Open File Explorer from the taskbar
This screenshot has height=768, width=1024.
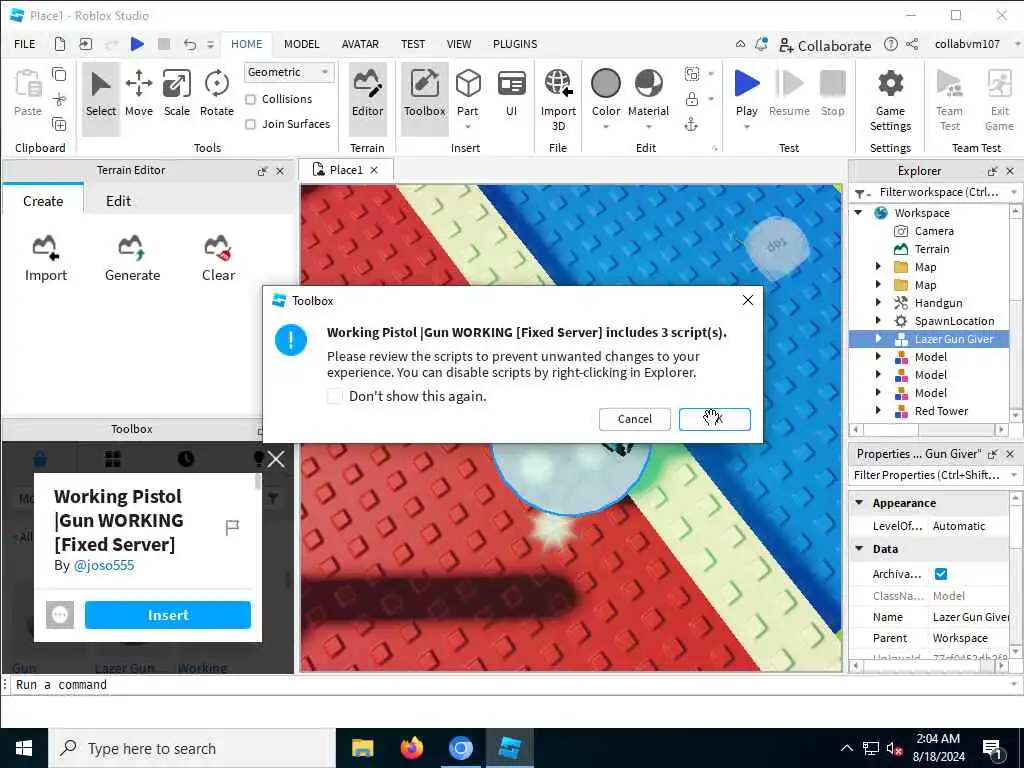point(362,748)
